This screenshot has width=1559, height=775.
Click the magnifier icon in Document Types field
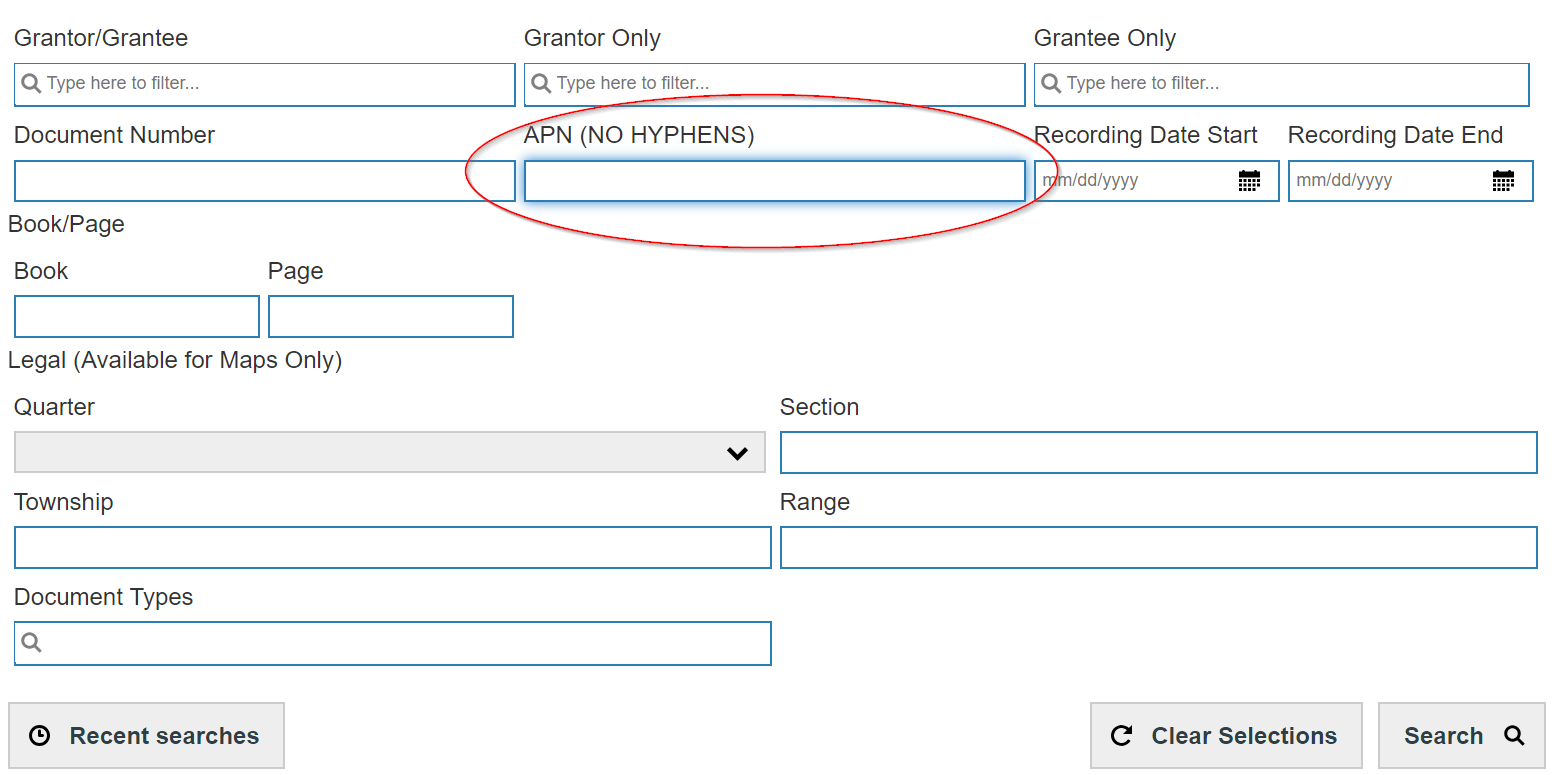coord(31,643)
